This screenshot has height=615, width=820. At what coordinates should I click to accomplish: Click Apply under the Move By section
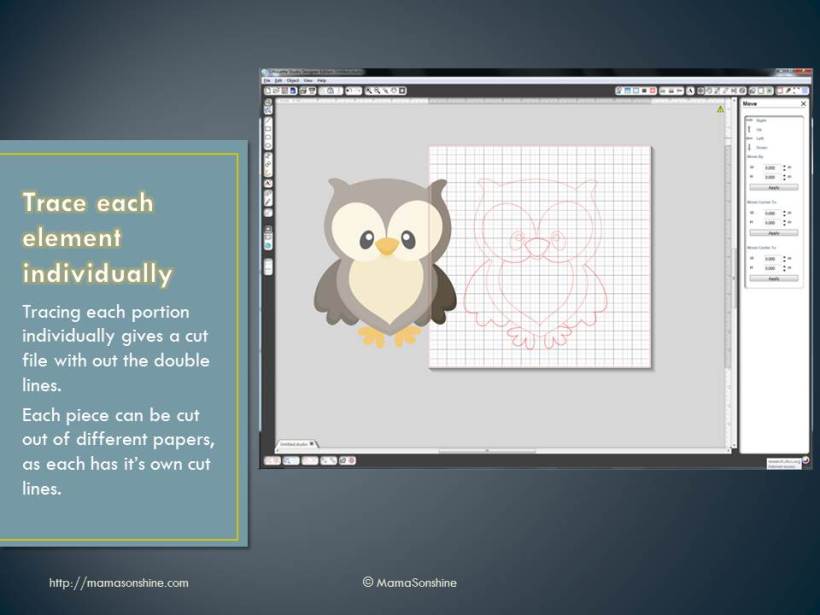click(773, 187)
